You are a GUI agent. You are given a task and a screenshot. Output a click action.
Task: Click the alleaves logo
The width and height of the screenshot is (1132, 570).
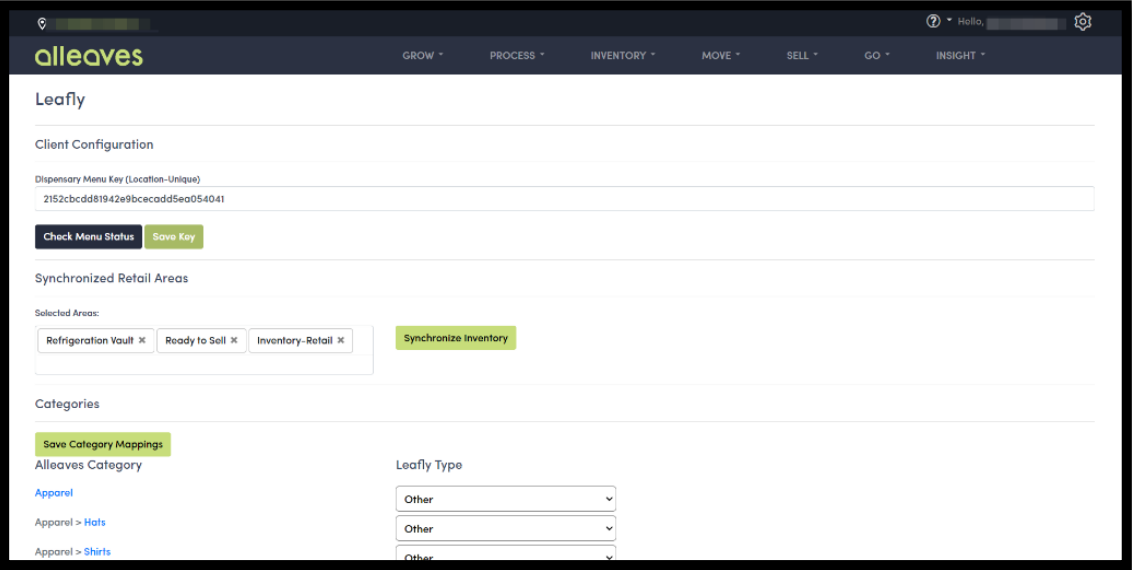click(x=89, y=56)
